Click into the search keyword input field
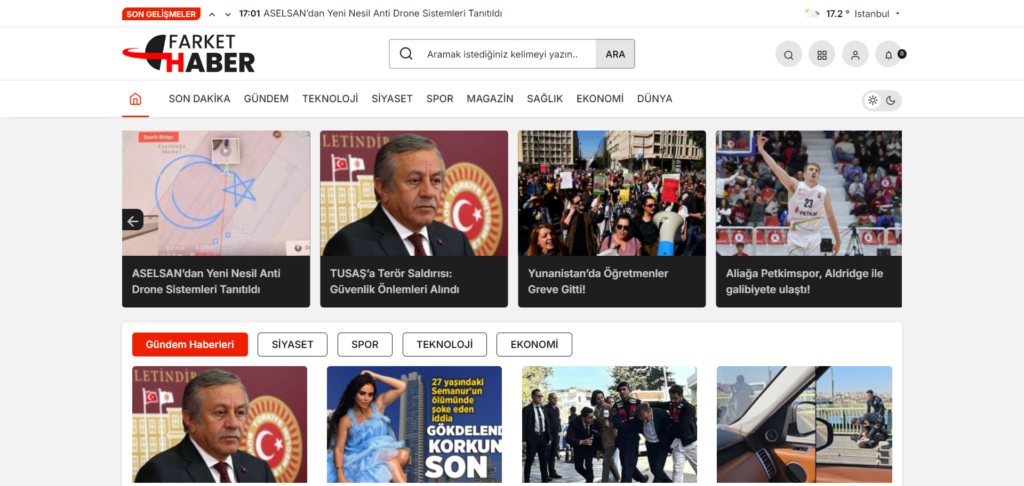Image resolution: width=1024 pixels, height=486 pixels. tap(505, 54)
